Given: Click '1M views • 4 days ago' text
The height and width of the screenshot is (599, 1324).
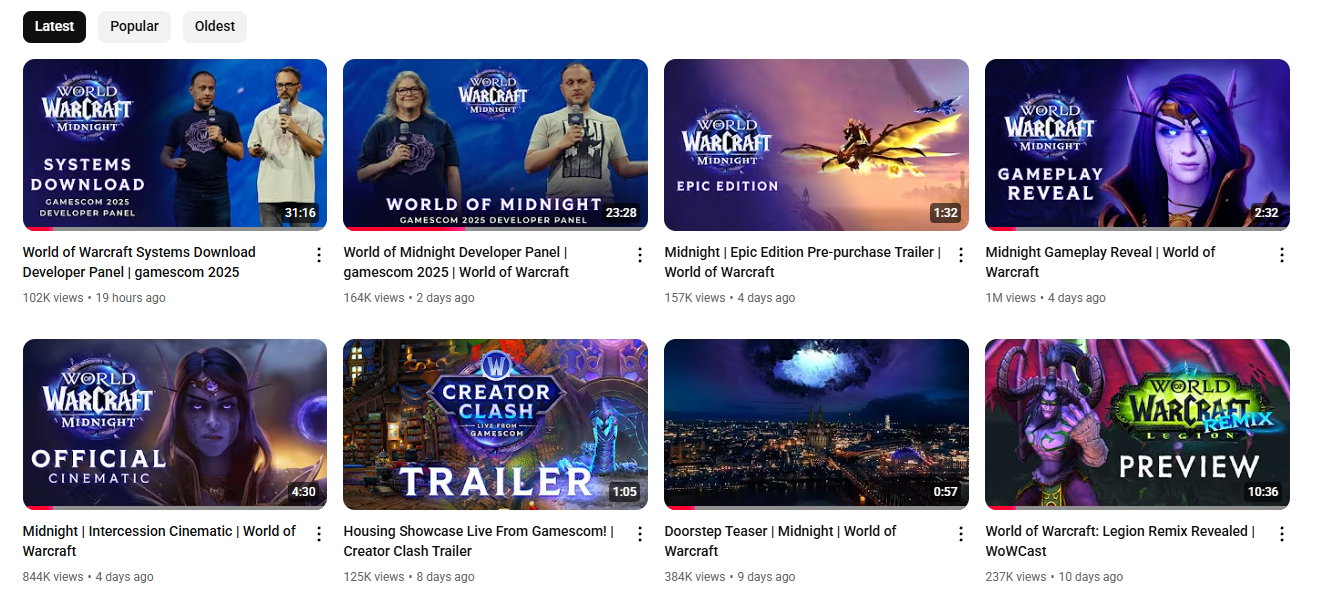Looking at the screenshot, I should pos(1045,298).
